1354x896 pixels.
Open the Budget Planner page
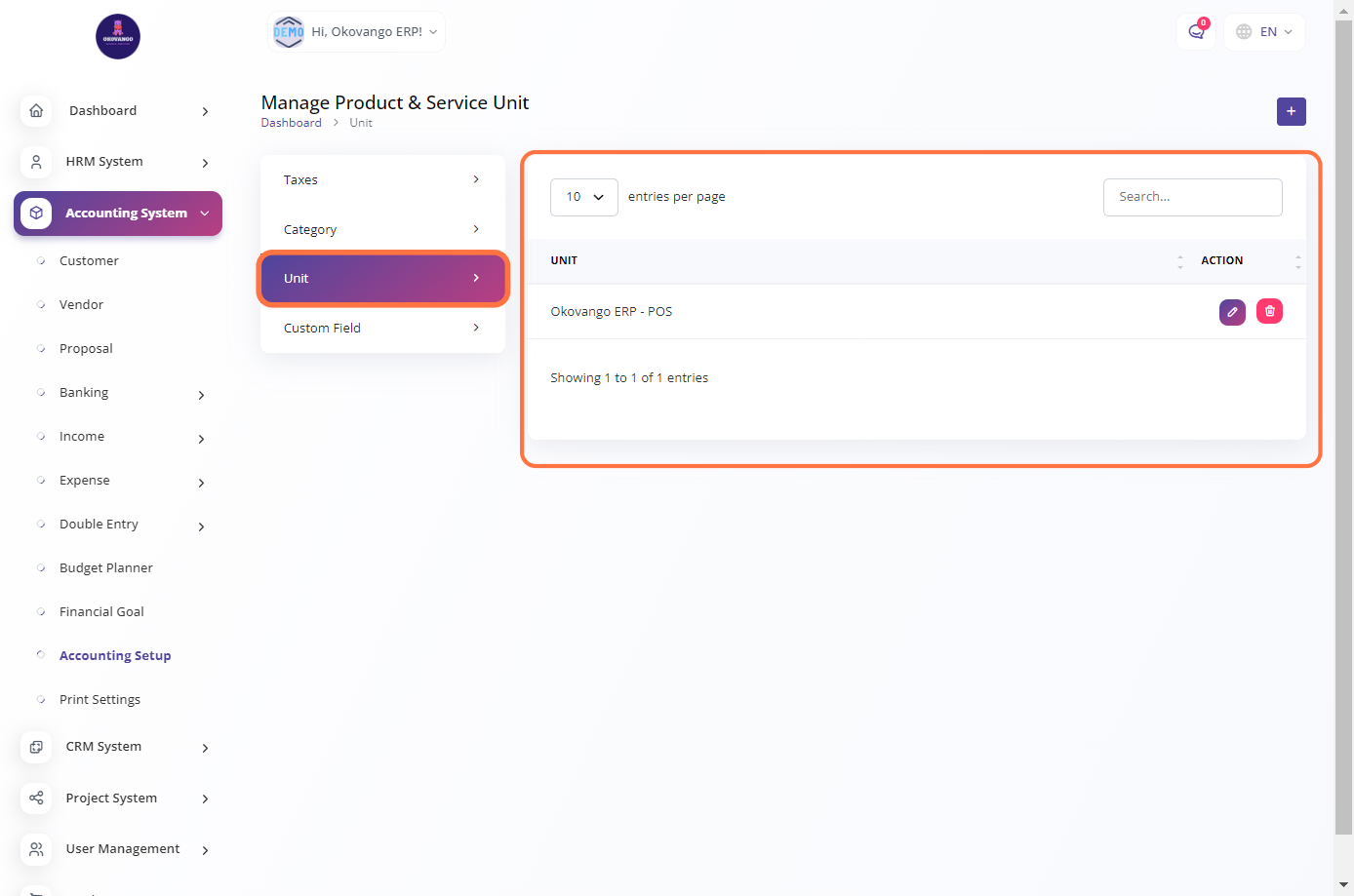coord(106,568)
